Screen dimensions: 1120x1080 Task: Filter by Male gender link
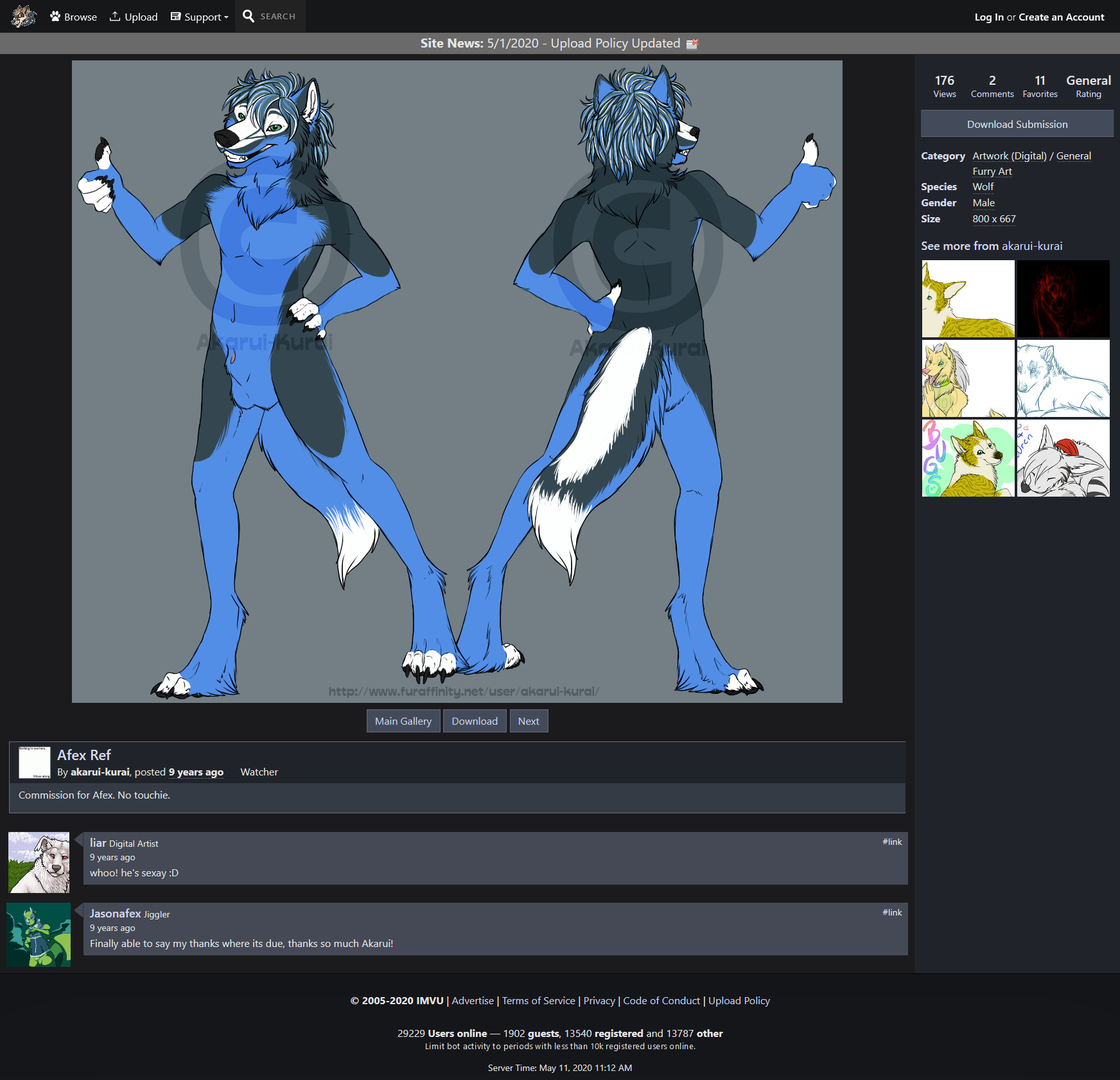coord(983,203)
